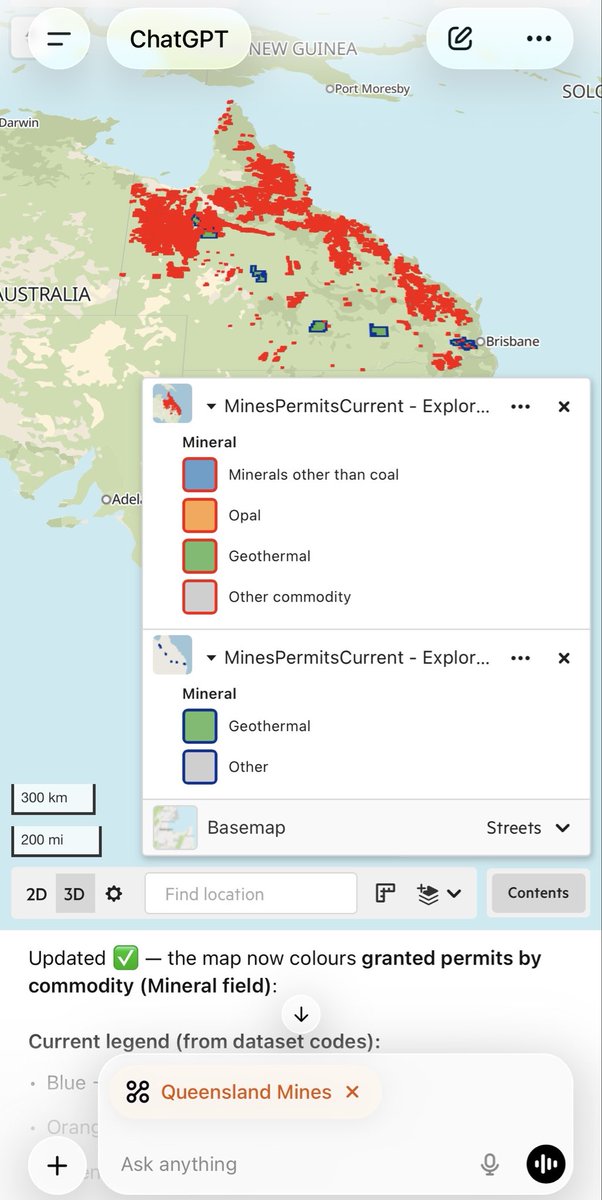
Task: Open the ChatGPT sidebar menu
Action: [59, 39]
